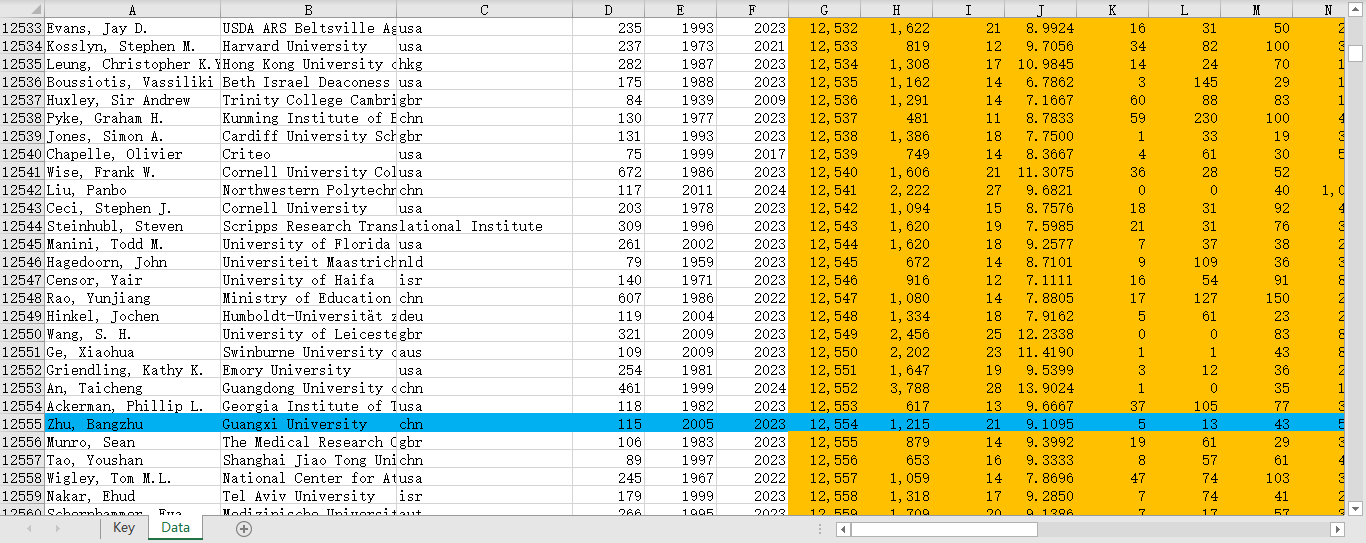Click the orange cell showing 13.9024
1366x543 pixels.
point(1040,388)
